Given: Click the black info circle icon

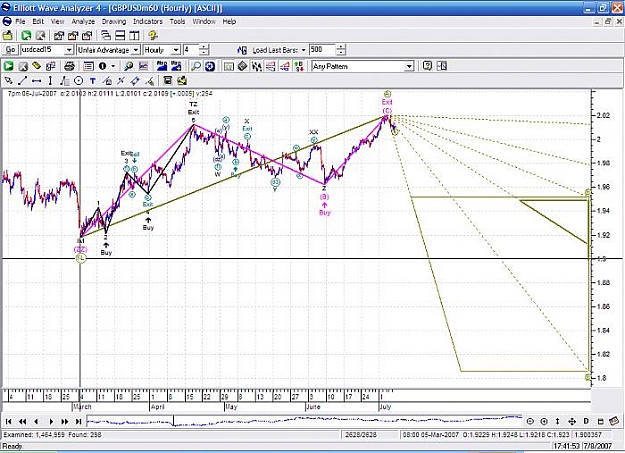Looking at the screenshot, I should [102, 66].
